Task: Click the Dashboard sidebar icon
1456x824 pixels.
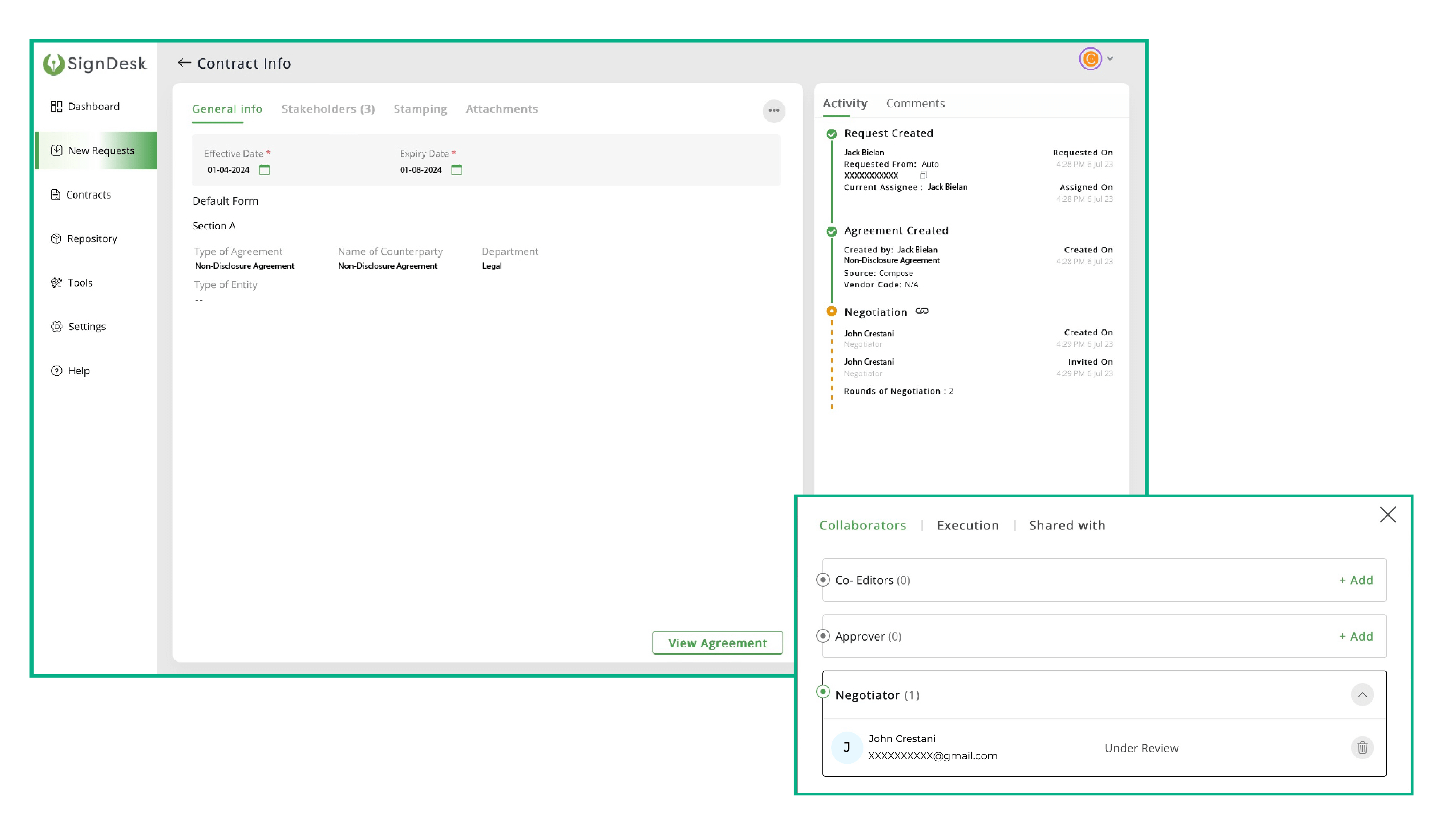Action: [x=56, y=106]
